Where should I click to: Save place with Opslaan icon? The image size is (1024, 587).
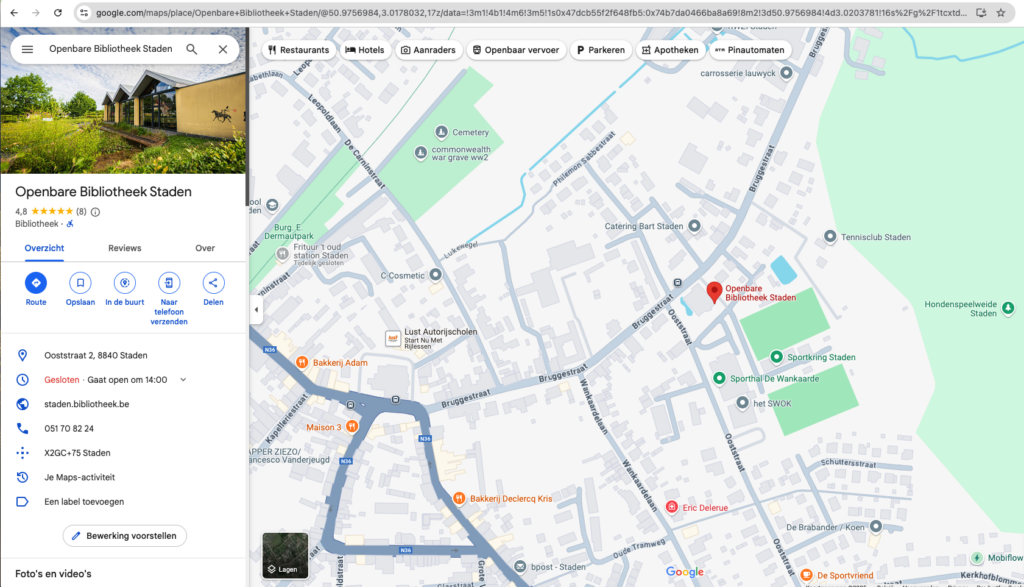pyautogui.click(x=81, y=283)
